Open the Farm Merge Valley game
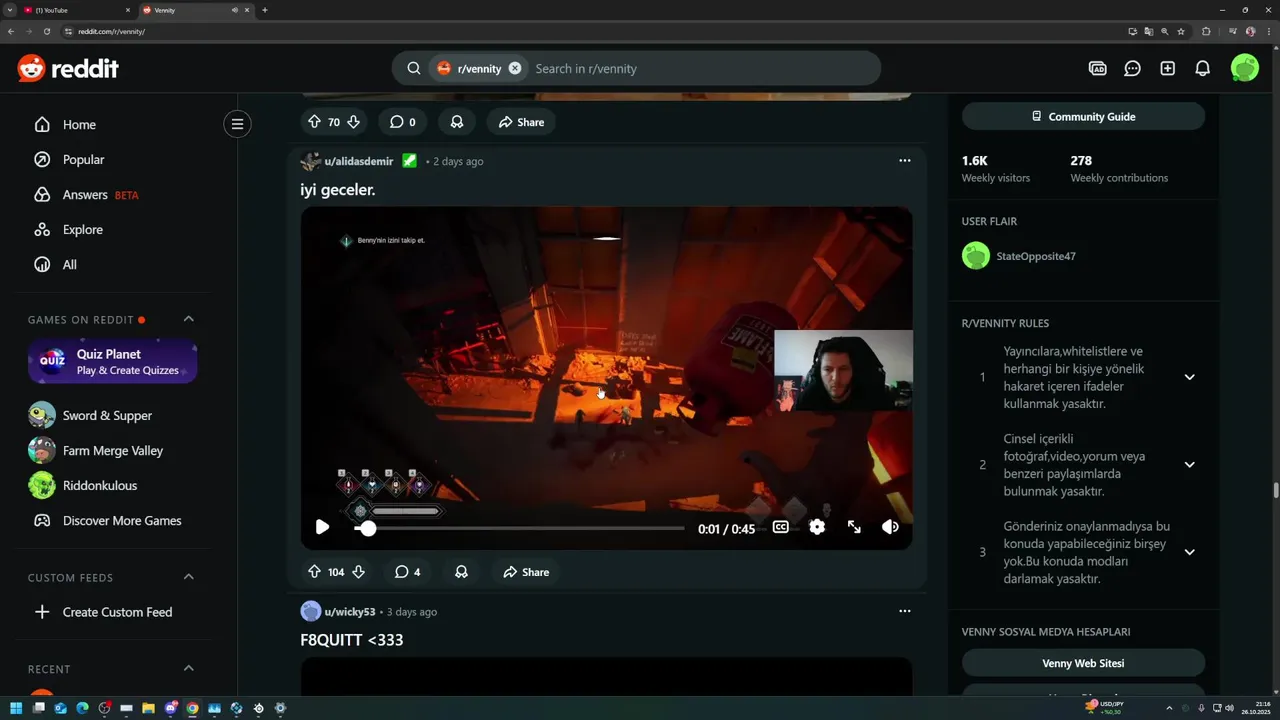 (113, 450)
